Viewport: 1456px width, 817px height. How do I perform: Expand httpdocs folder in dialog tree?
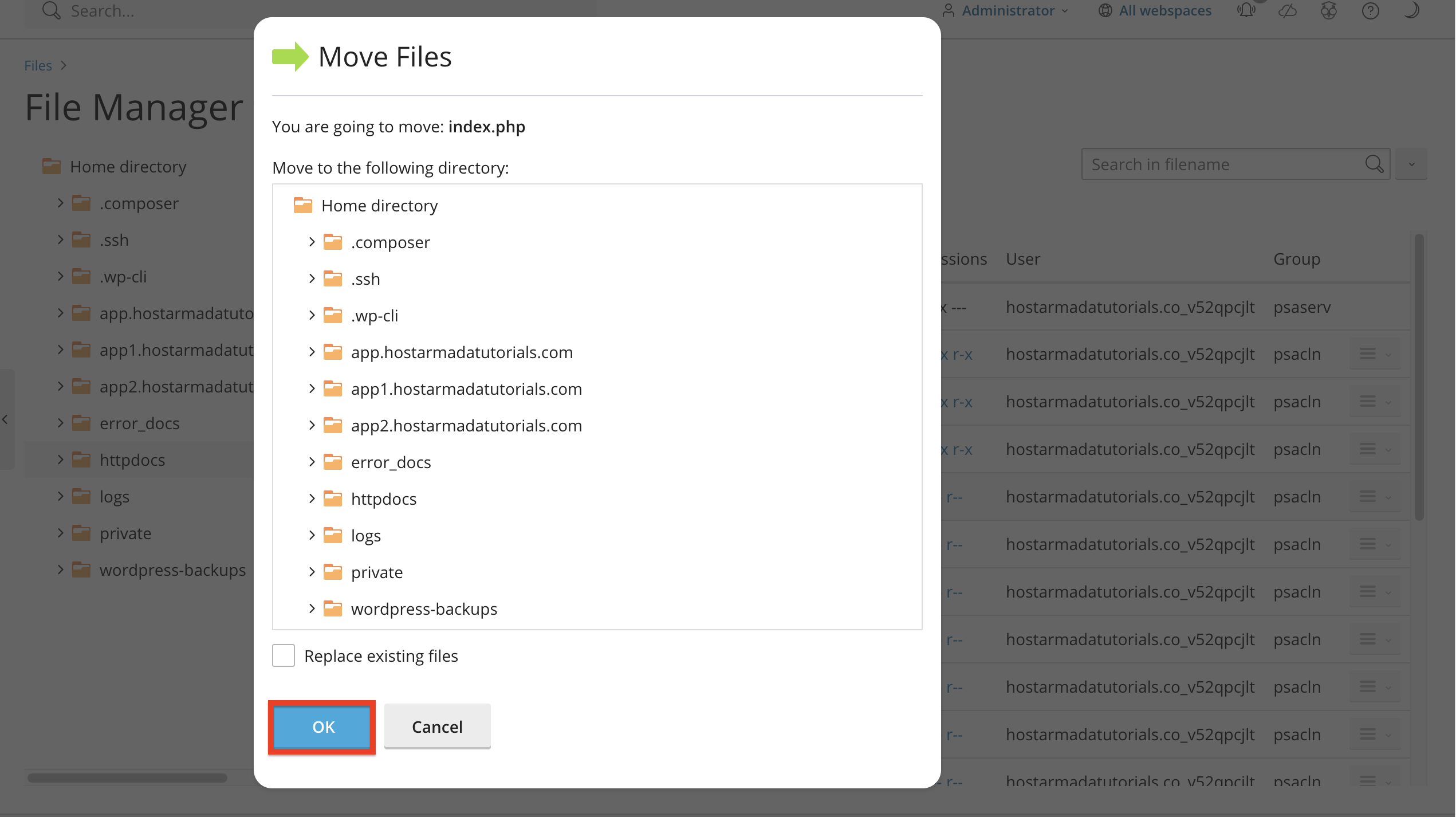[x=312, y=499]
